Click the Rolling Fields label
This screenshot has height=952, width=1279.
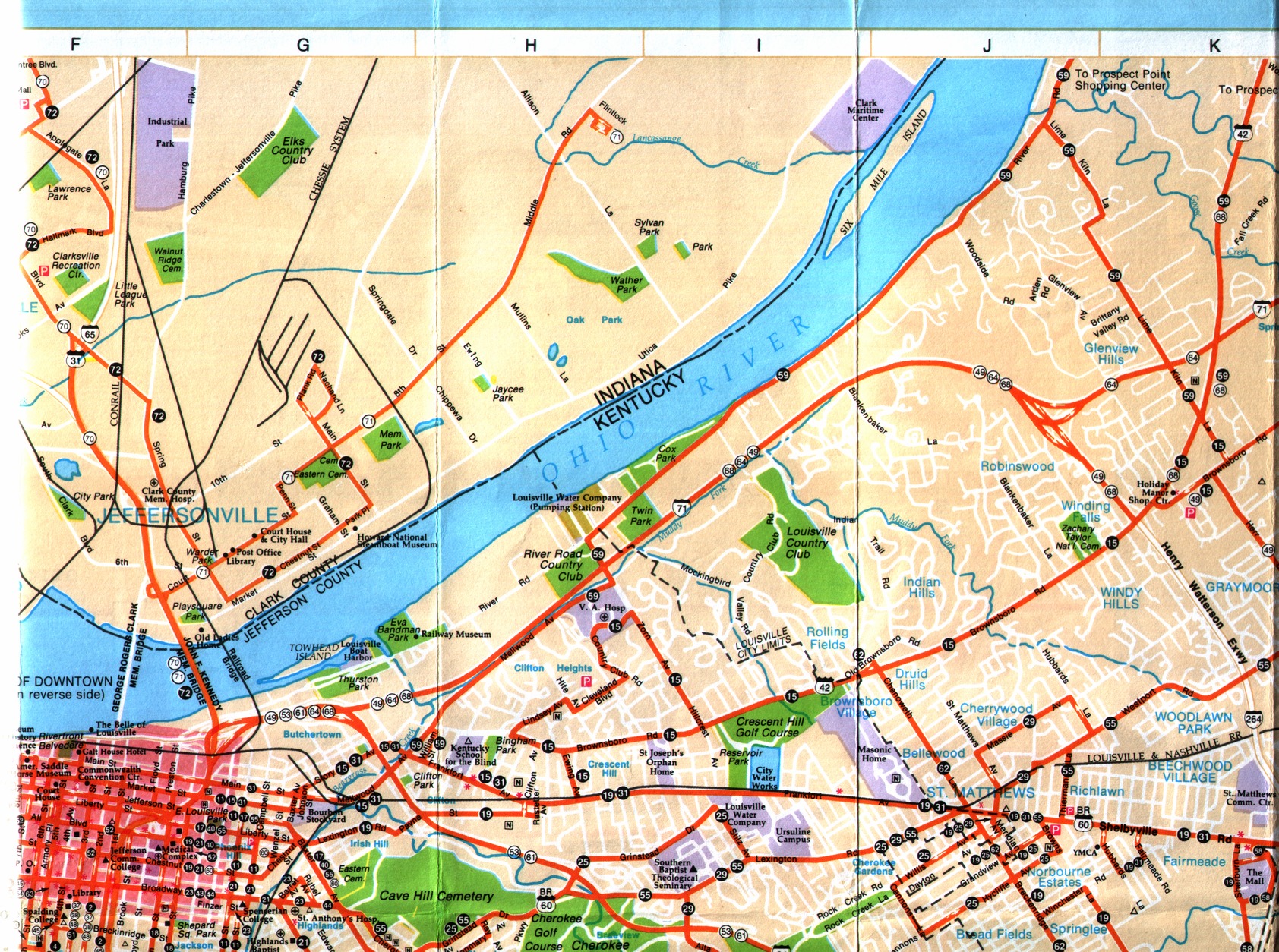[827, 638]
